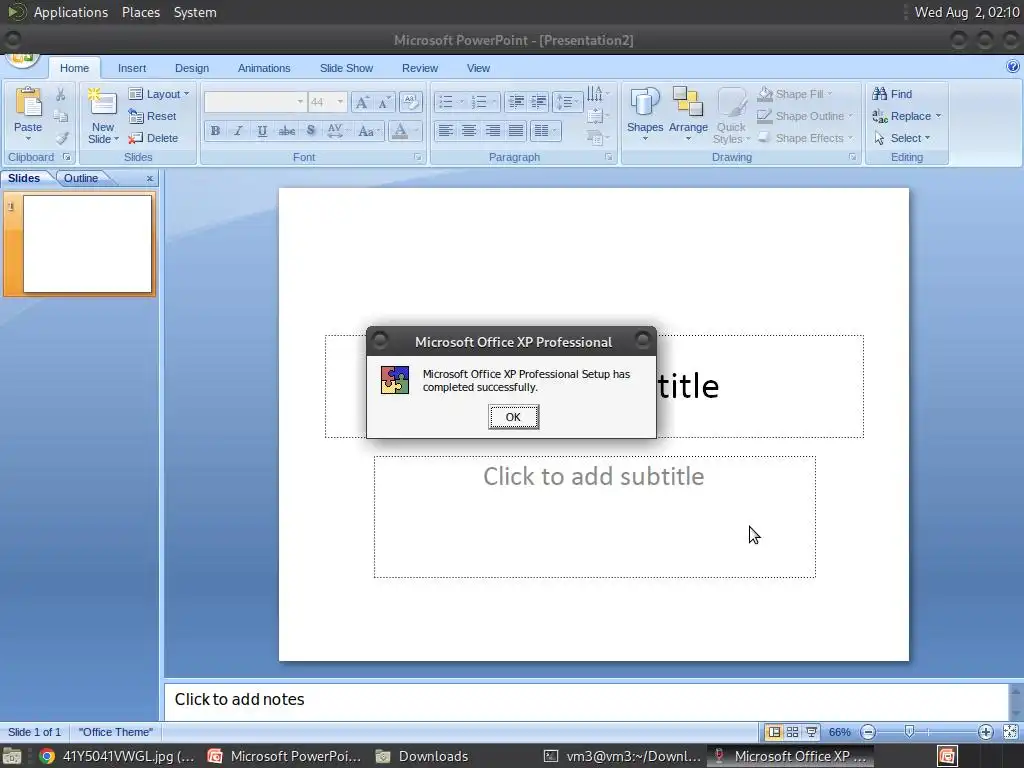Open the font size combo box

point(327,102)
